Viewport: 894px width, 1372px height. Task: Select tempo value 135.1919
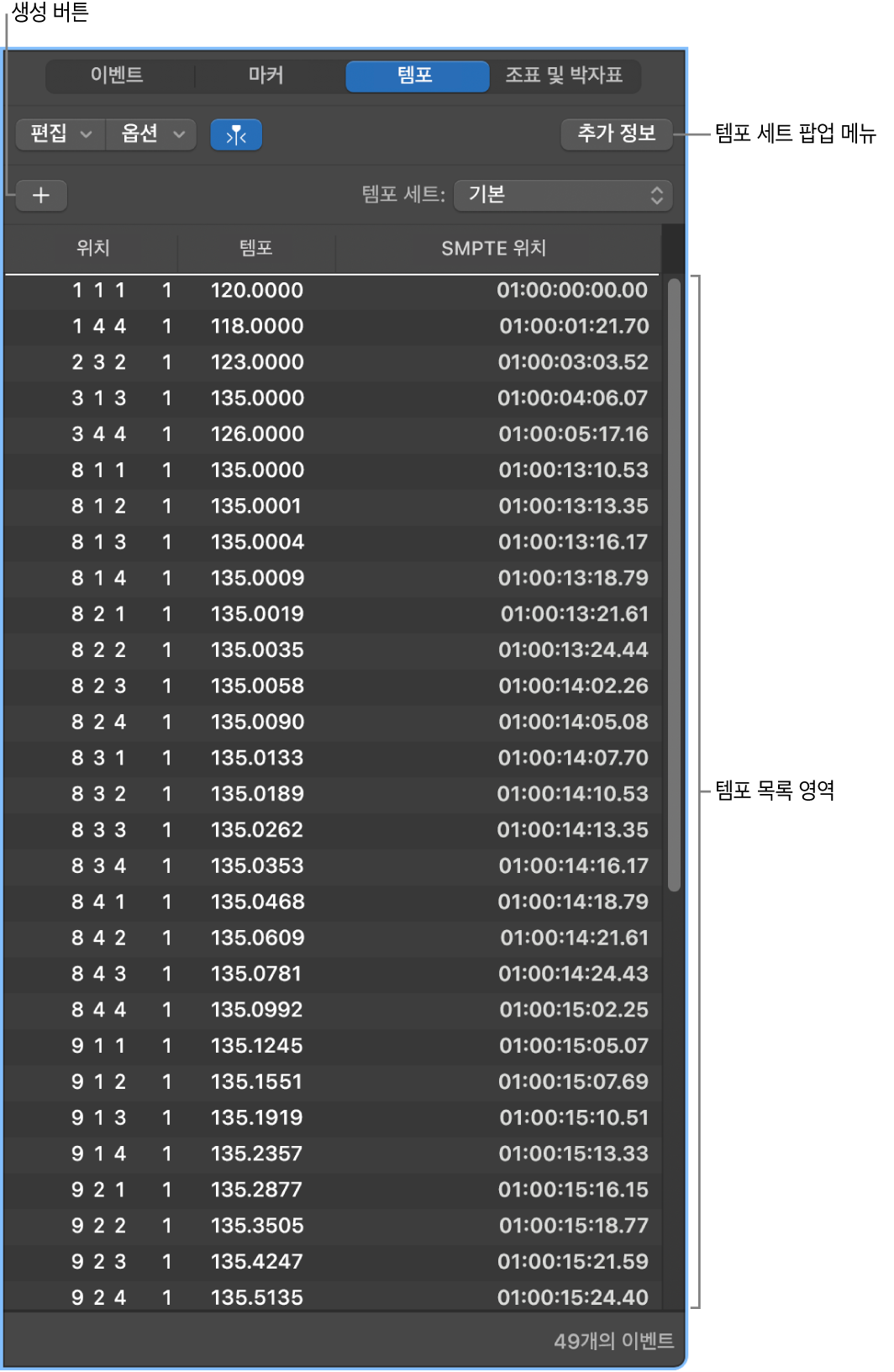pos(256,1118)
